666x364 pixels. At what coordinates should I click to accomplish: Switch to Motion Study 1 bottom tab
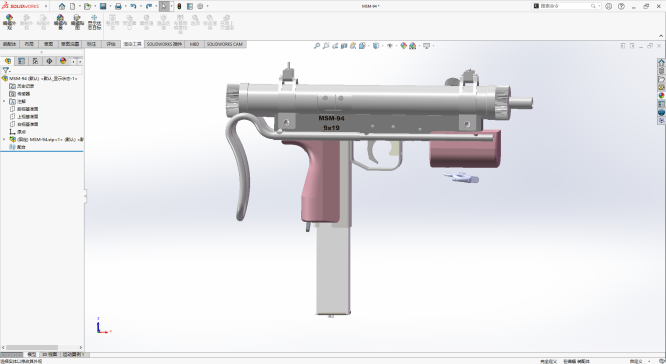click(x=74, y=354)
